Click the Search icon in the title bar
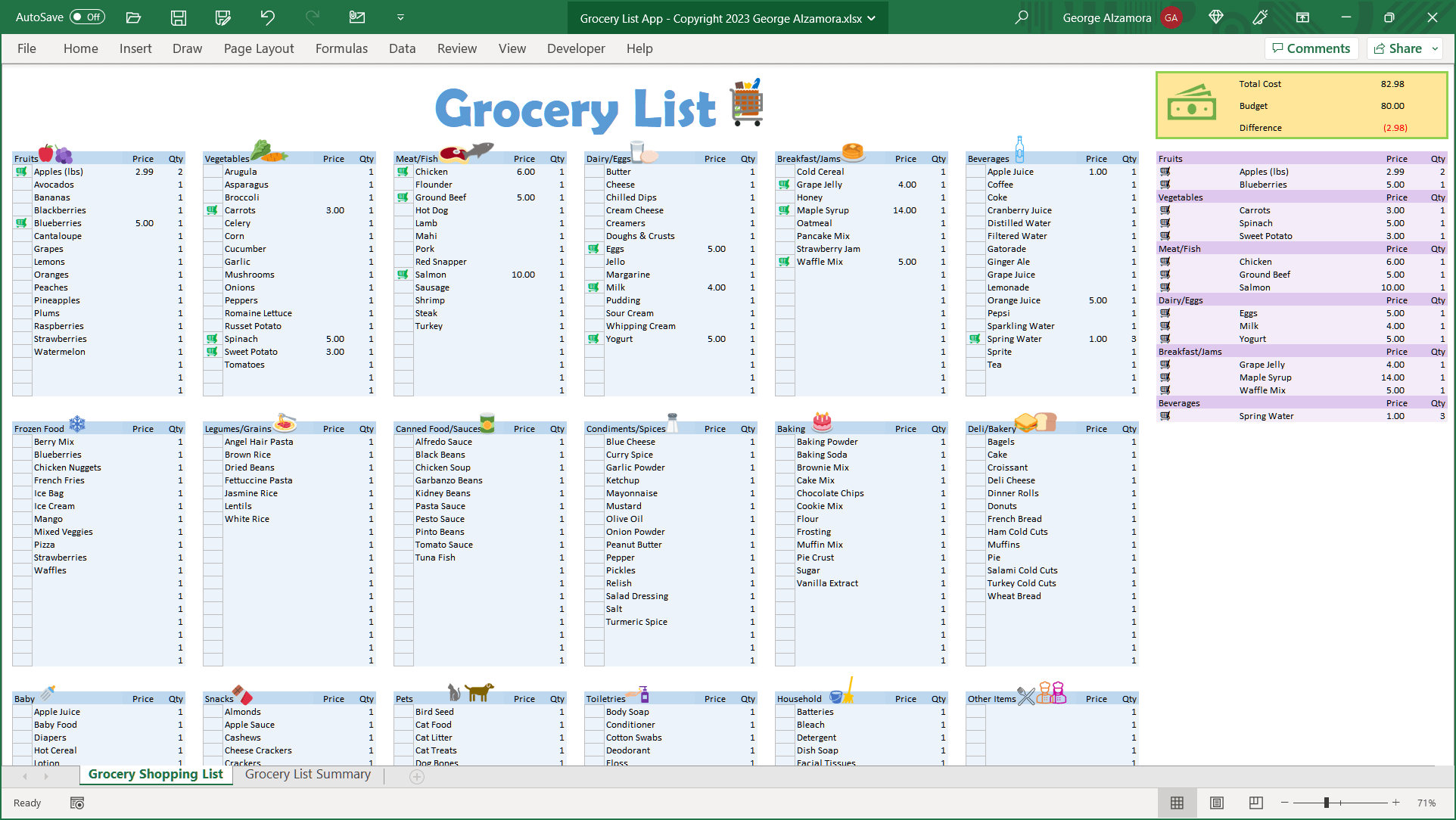Screen dimensions: 1456x820 tap(1021, 17)
